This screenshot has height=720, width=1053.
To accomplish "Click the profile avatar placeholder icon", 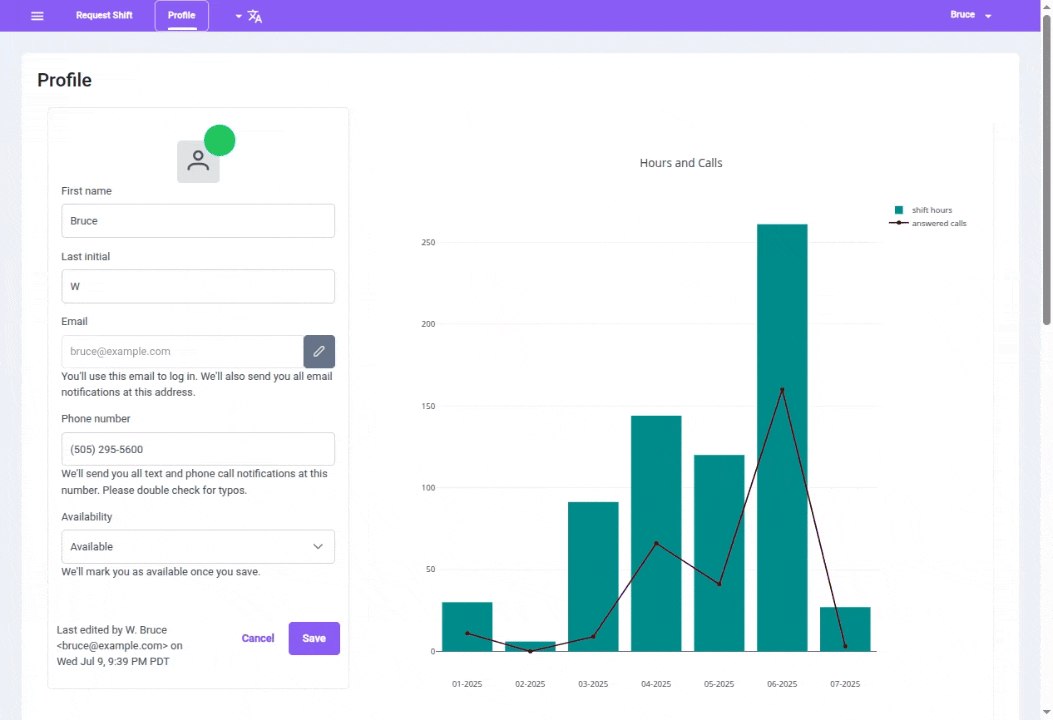I will tap(198, 160).
